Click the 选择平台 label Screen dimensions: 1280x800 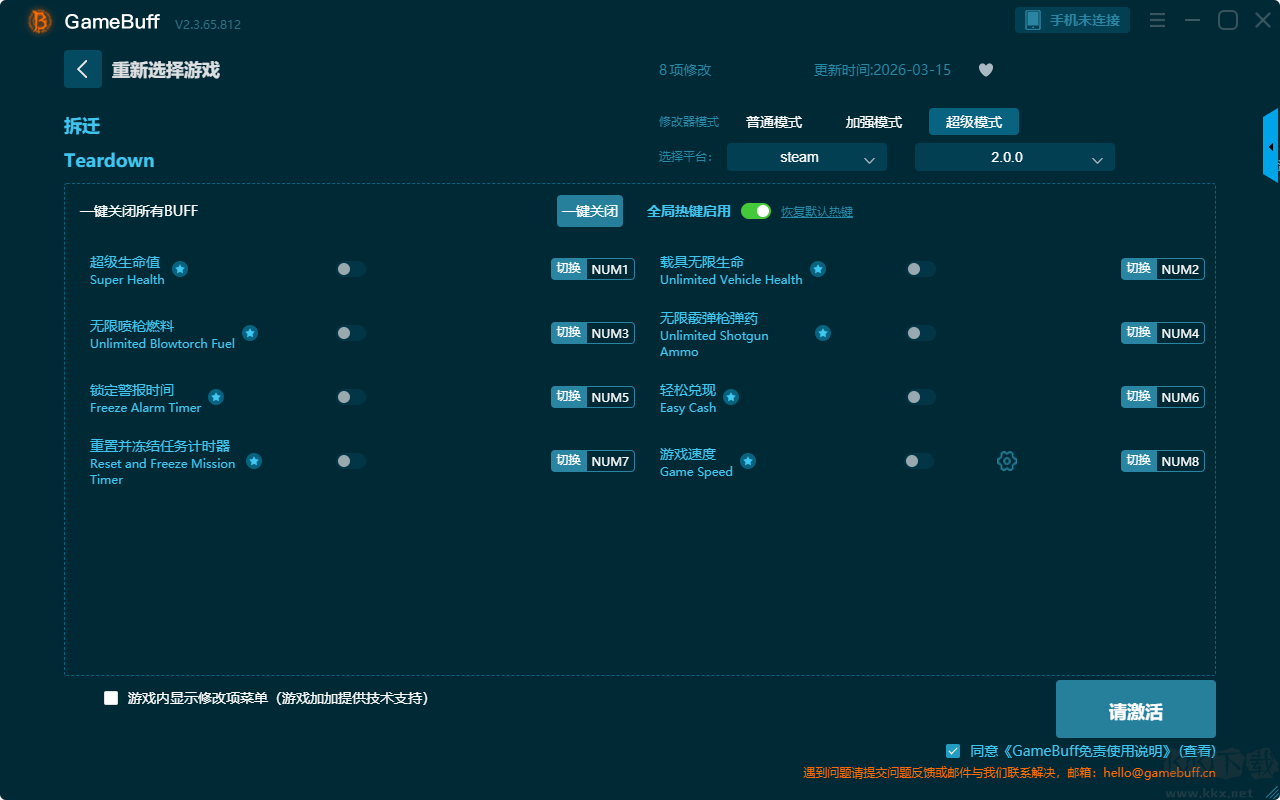pos(686,157)
